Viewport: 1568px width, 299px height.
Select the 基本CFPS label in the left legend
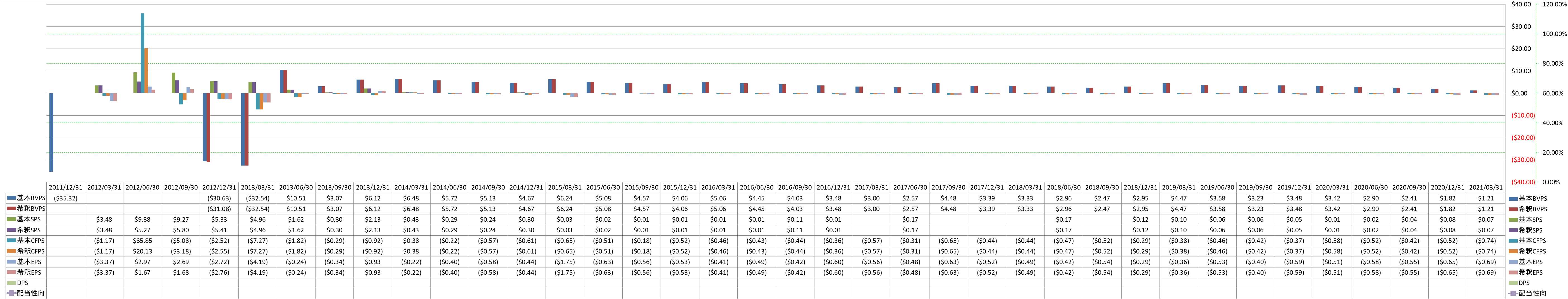(x=31, y=241)
